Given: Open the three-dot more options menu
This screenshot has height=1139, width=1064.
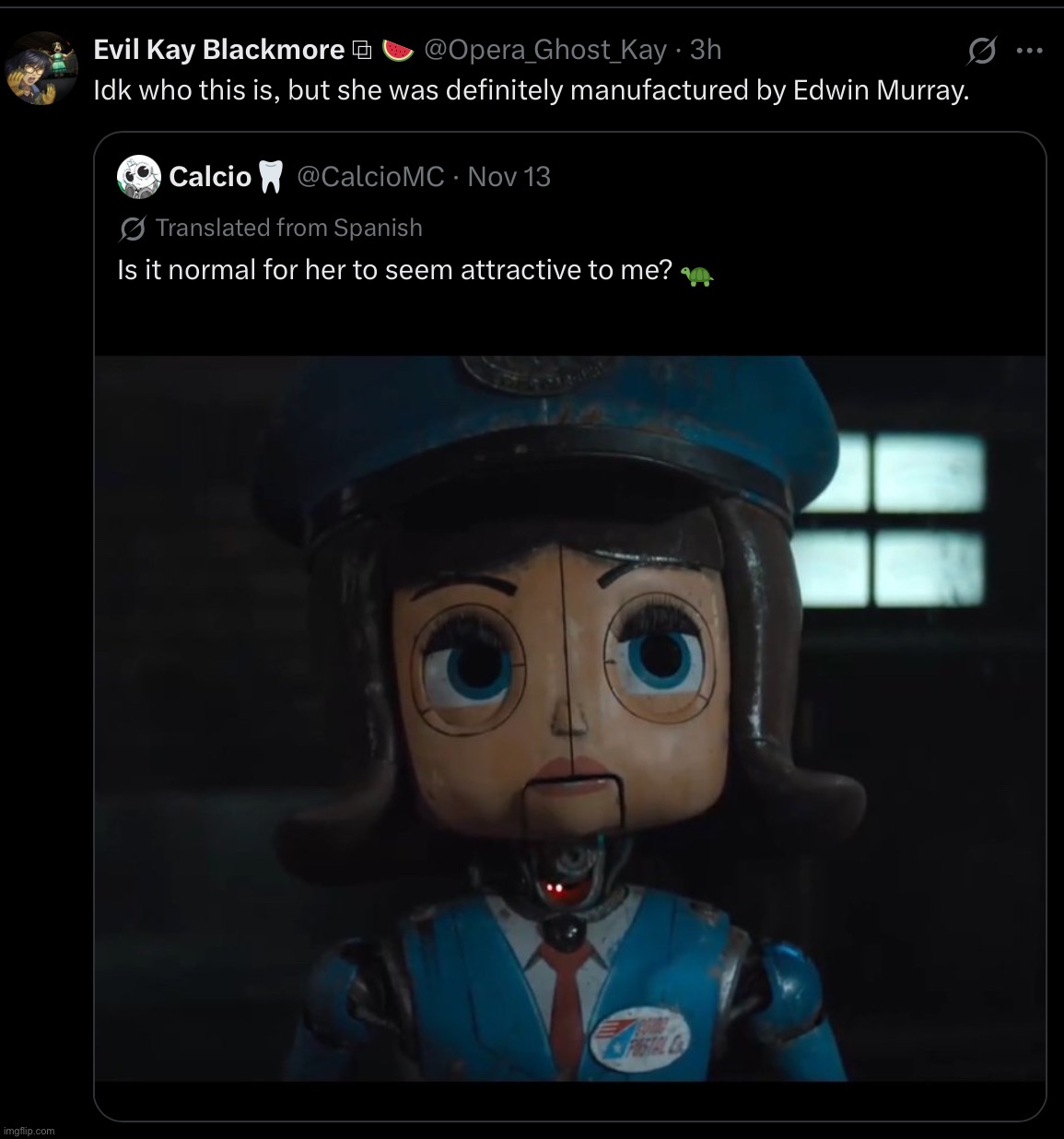Looking at the screenshot, I should [x=1029, y=53].
